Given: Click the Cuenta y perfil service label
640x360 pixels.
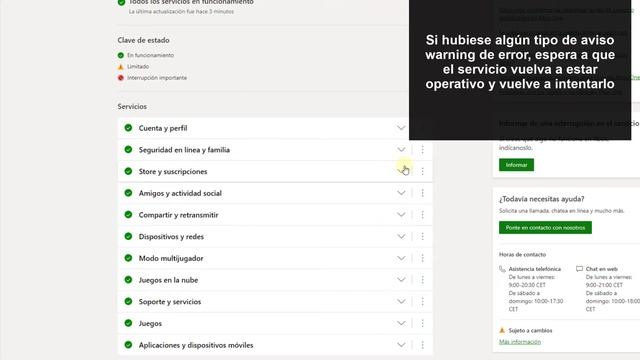Looking at the screenshot, I should click(163, 128).
